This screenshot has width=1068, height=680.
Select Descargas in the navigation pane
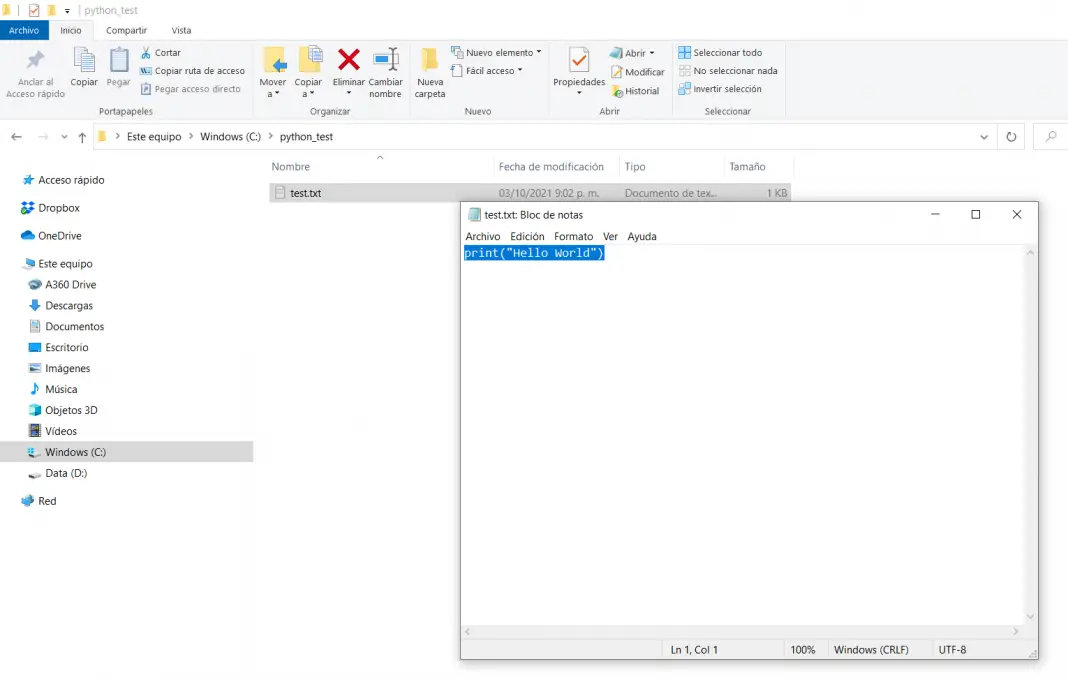tap(69, 306)
